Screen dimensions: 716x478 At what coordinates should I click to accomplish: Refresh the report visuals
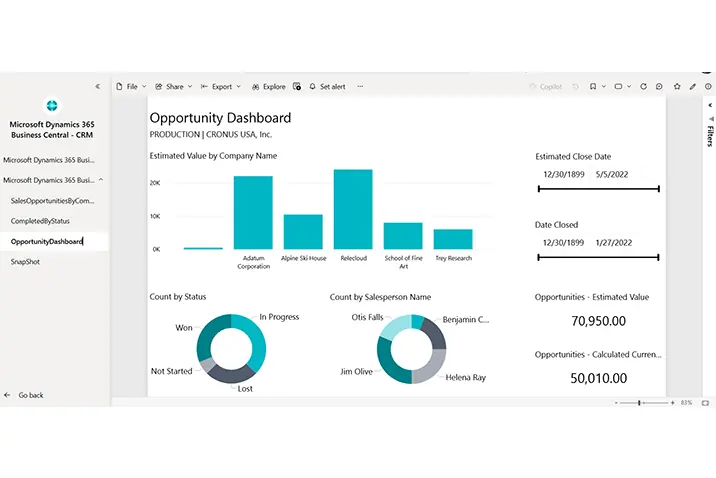tap(643, 86)
